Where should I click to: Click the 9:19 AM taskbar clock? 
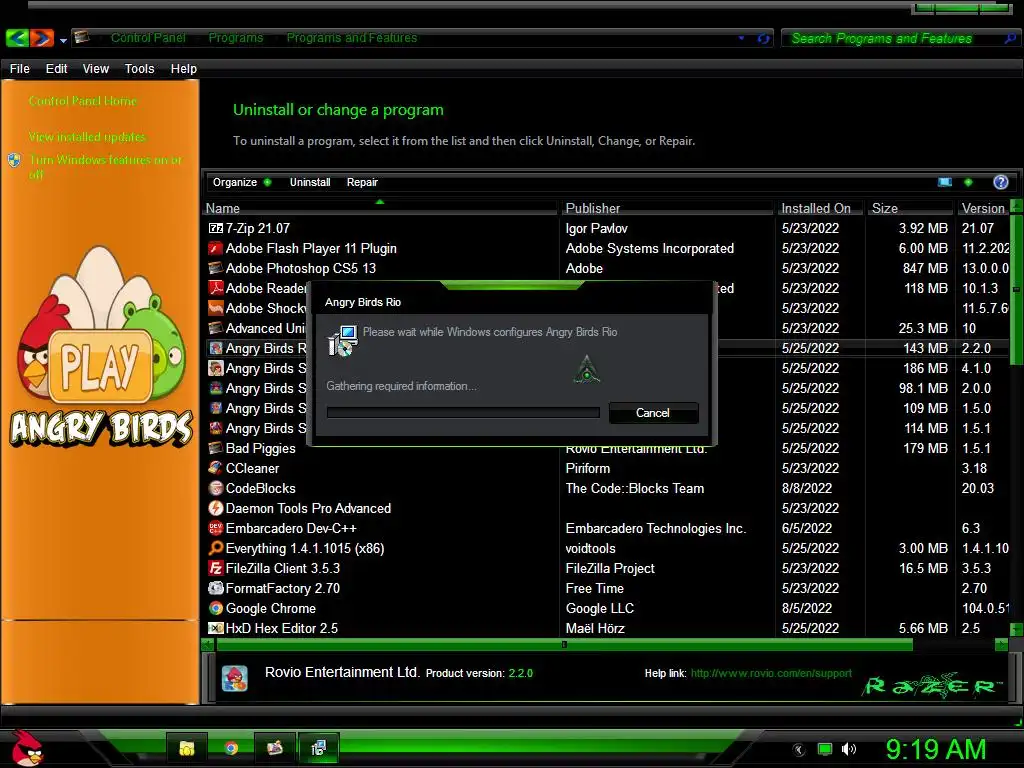click(x=936, y=749)
